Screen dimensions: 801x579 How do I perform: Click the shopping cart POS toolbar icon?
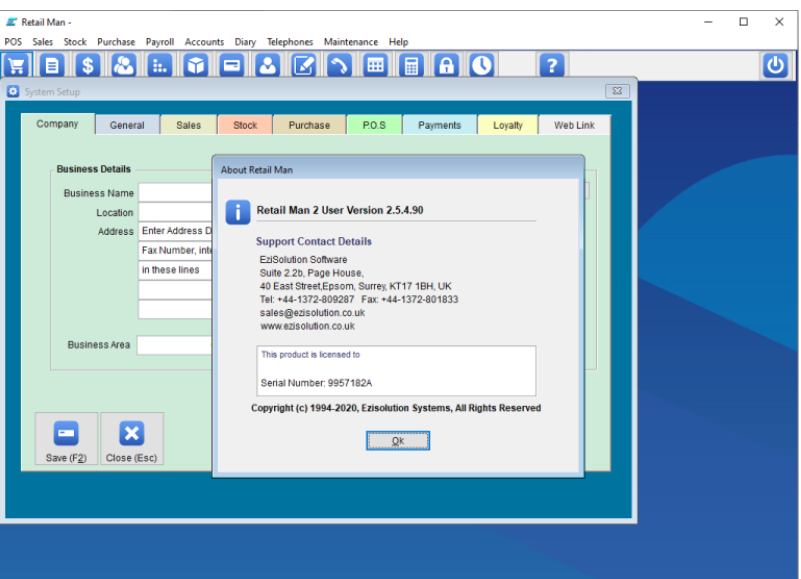tap(15, 66)
